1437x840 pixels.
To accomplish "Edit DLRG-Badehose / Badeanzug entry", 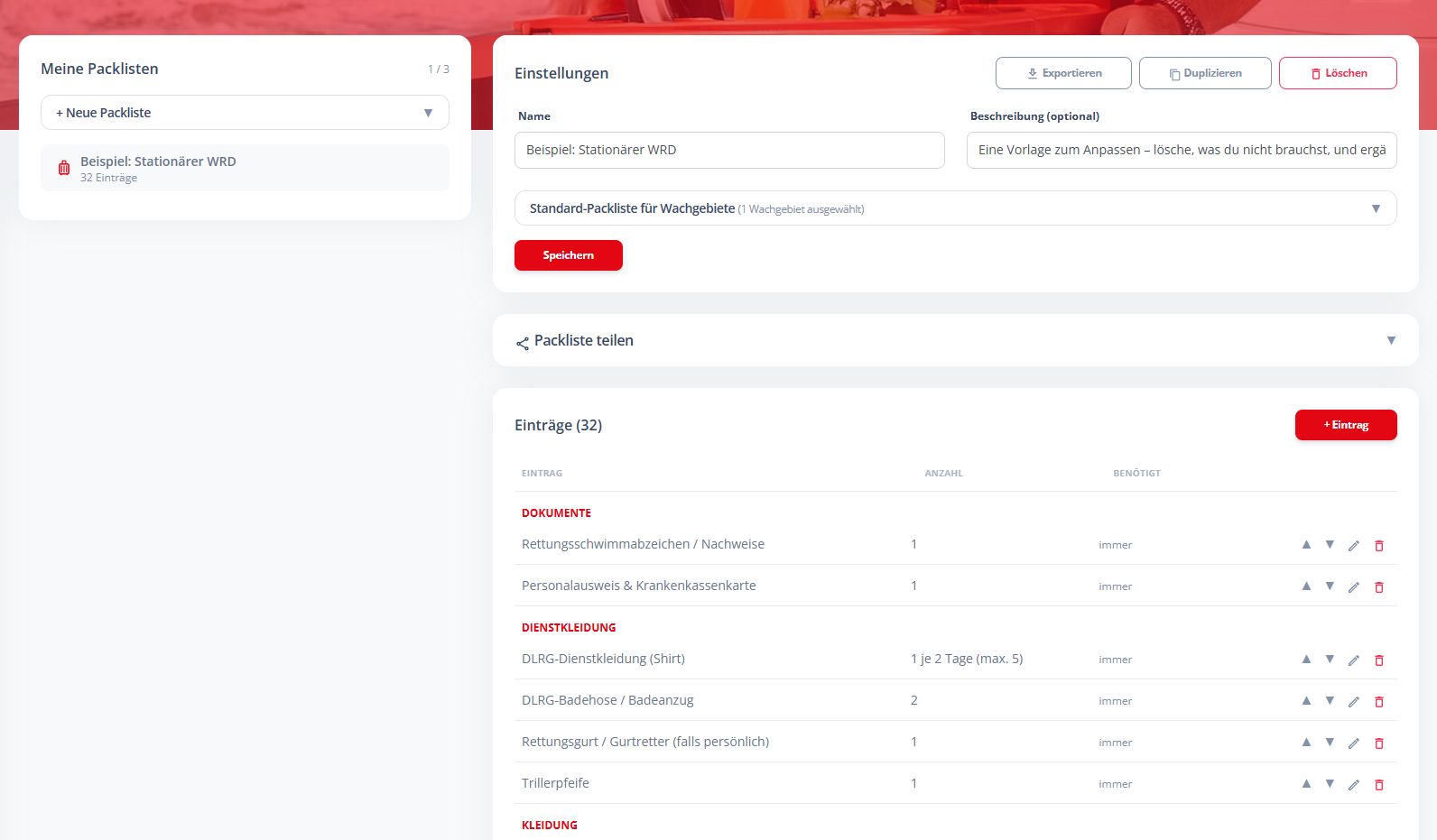I will coord(1354,702).
